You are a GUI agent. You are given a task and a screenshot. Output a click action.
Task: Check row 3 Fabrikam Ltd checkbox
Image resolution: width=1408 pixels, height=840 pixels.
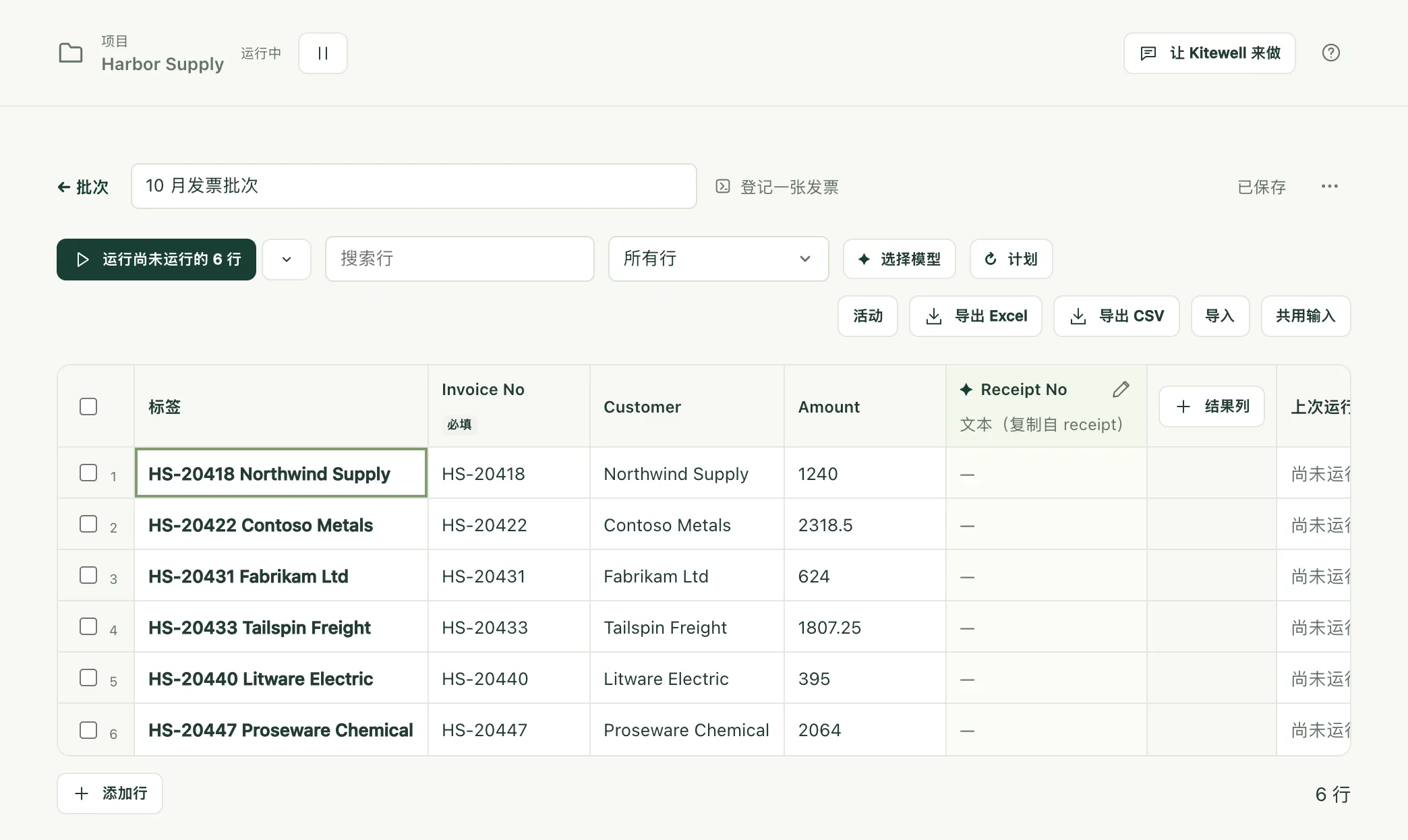[88, 575]
